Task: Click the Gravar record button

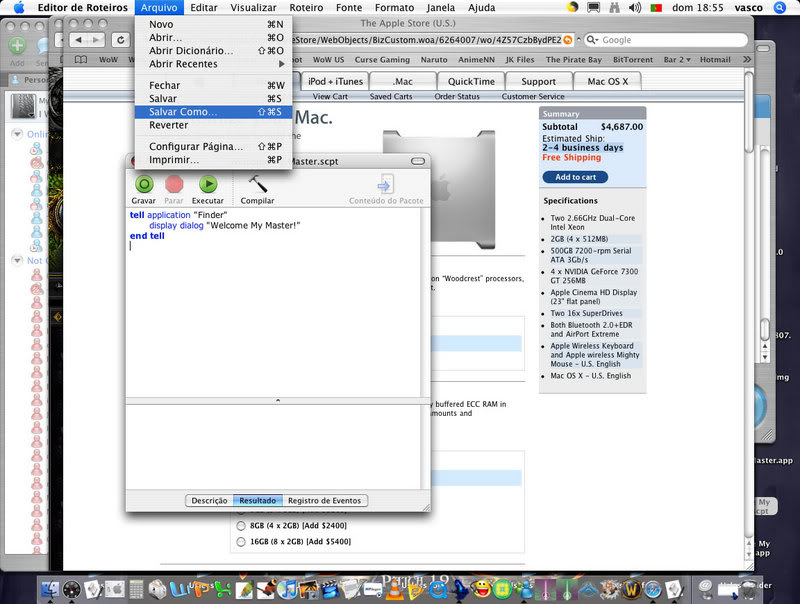Action: coord(144,184)
